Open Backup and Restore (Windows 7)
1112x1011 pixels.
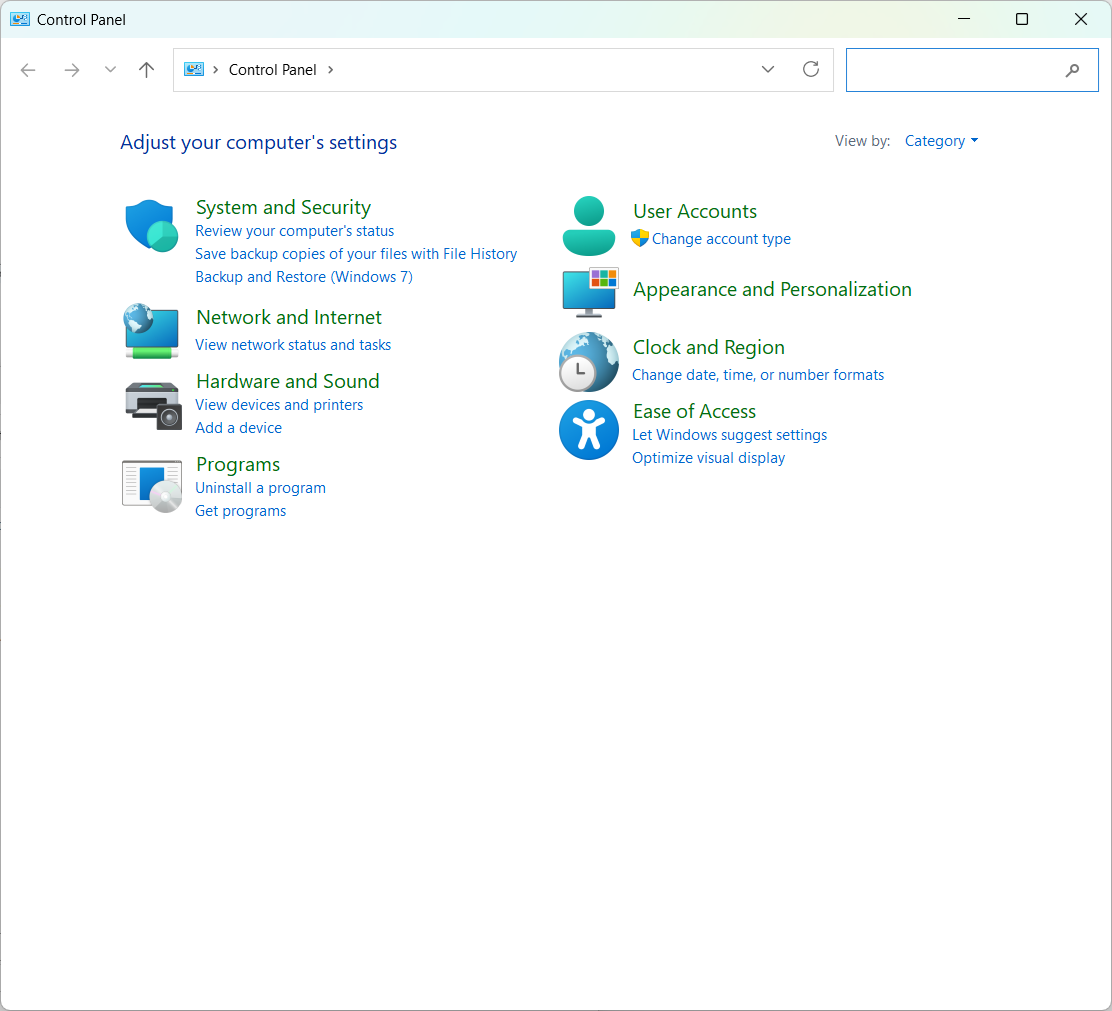point(304,277)
